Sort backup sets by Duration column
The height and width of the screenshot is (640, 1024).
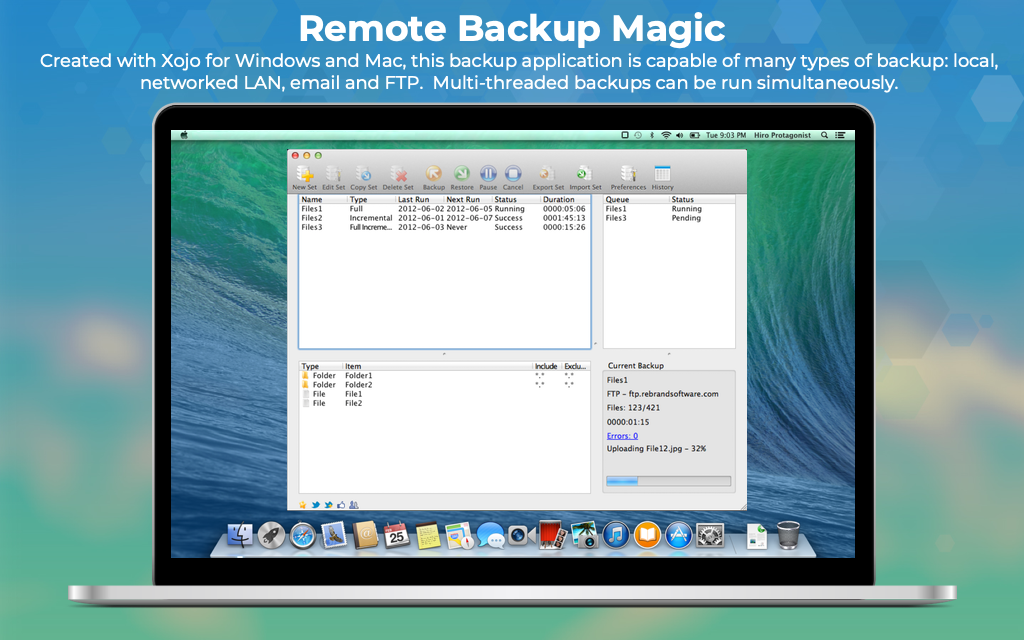(x=559, y=200)
